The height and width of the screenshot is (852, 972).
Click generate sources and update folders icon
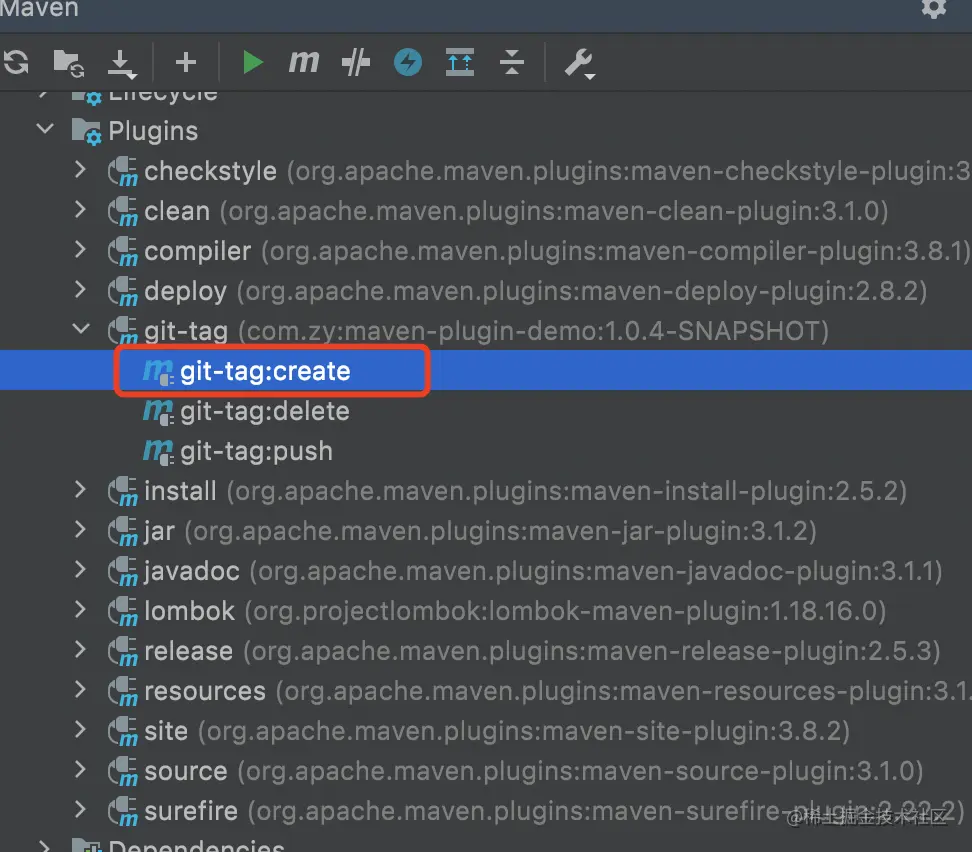coord(69,63)
